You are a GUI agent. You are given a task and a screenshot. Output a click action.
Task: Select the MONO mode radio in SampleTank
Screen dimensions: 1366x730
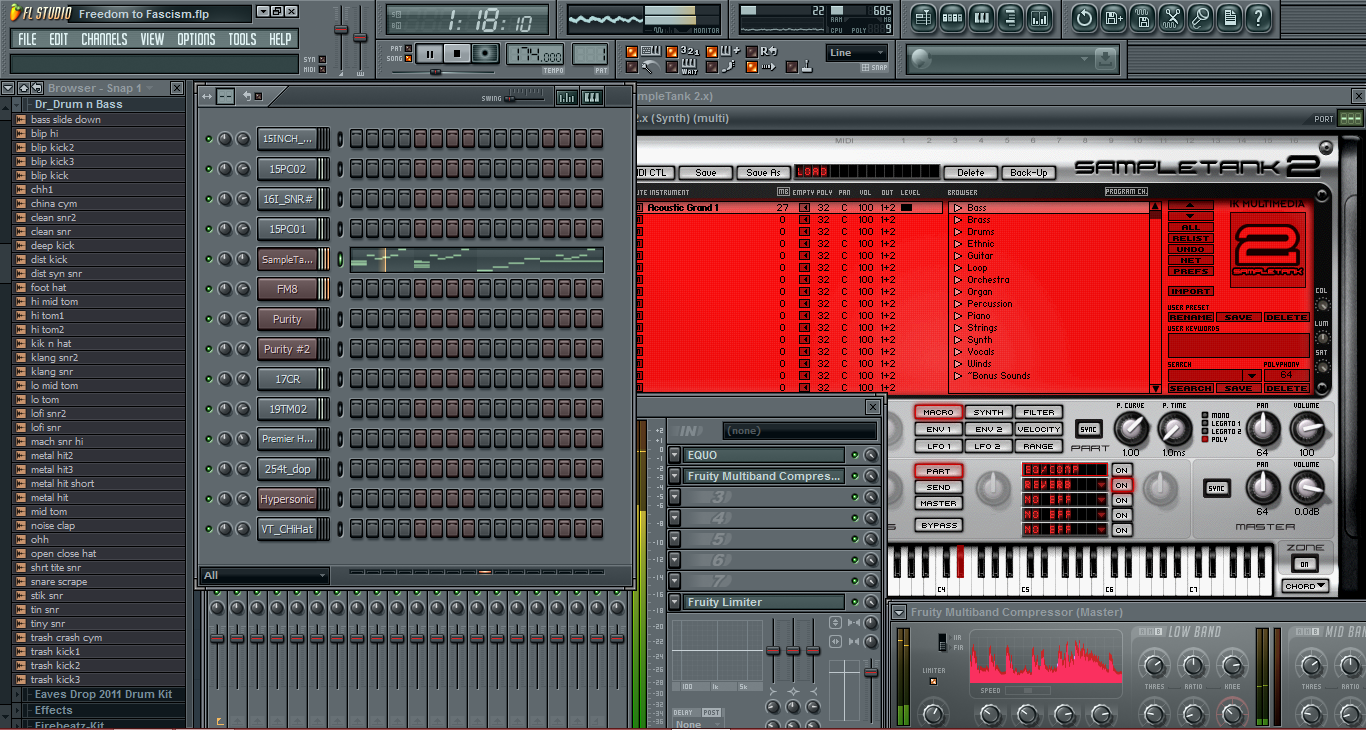[x=1205, y=415]
